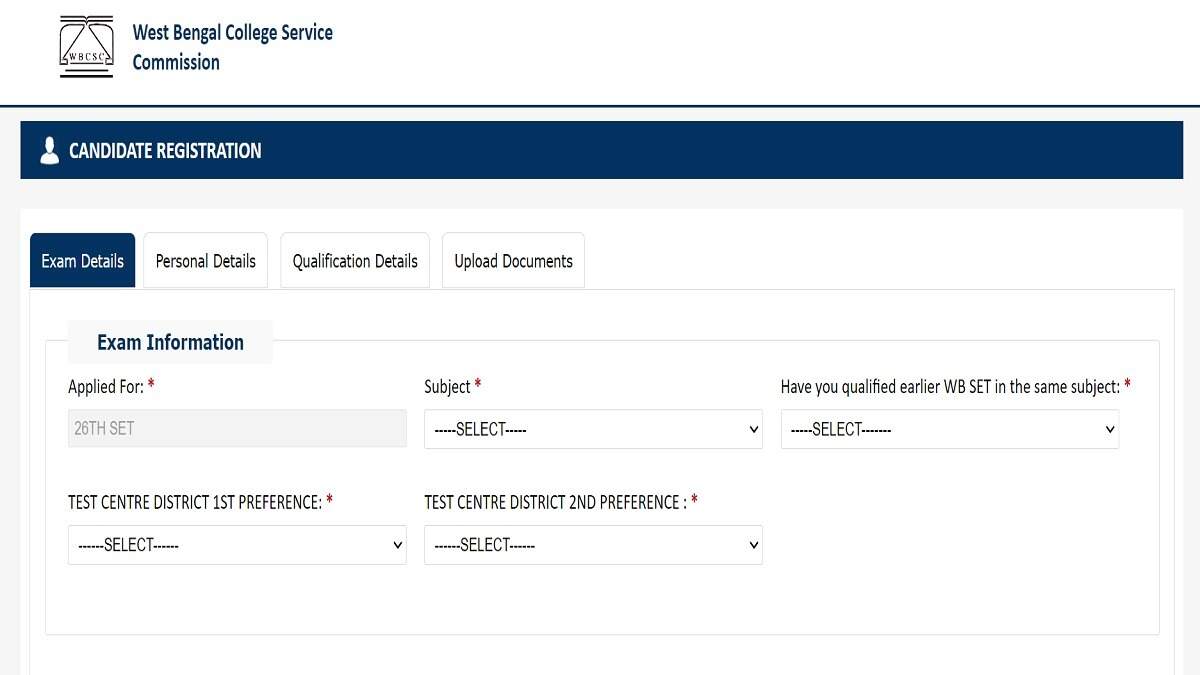1200x675 pixels.
Task: Click the Applied For label
Action: click(x=106, y=386)
